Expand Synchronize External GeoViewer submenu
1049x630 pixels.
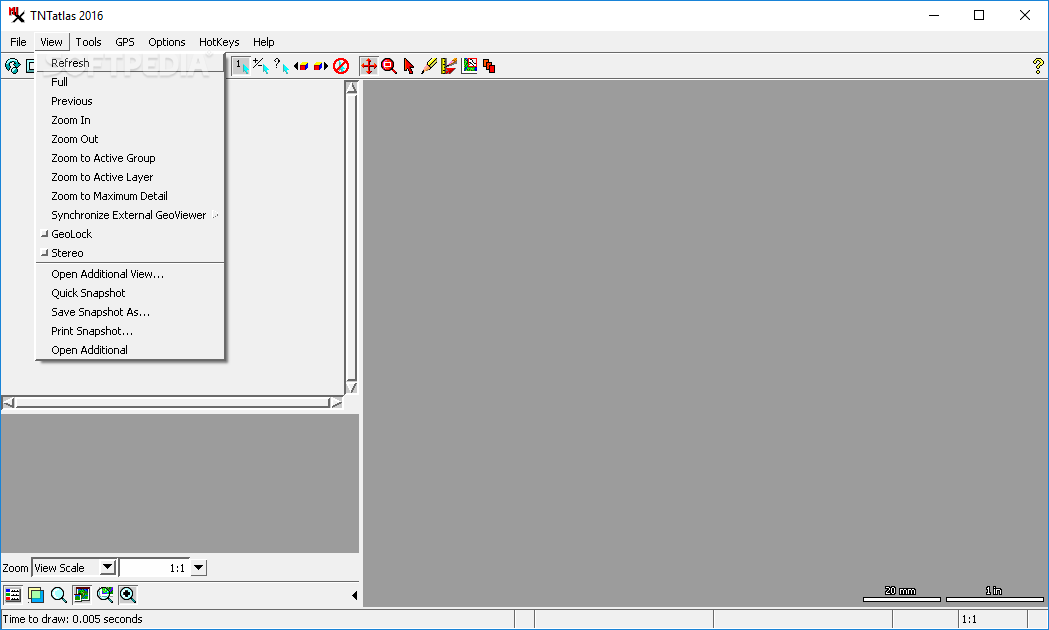click(x=130, y=215)
